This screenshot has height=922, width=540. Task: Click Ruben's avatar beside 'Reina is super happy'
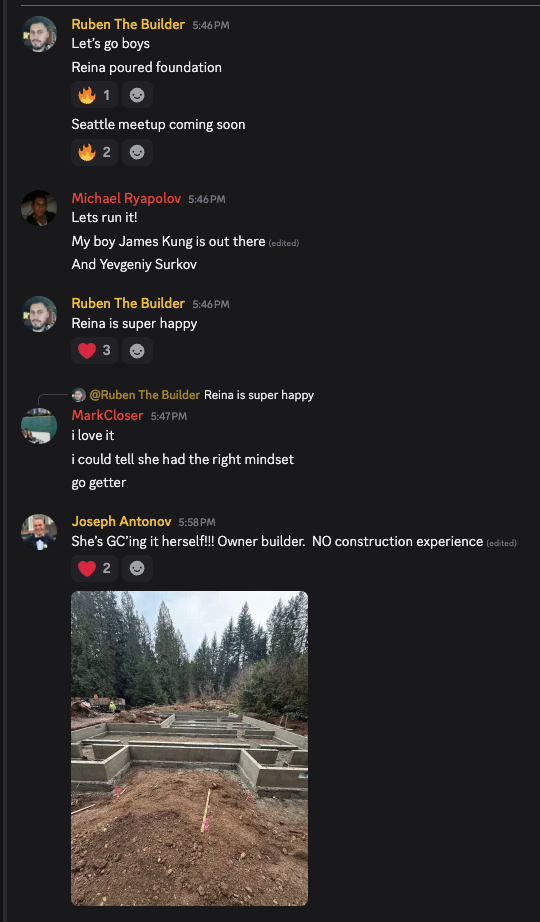(39, 314)
